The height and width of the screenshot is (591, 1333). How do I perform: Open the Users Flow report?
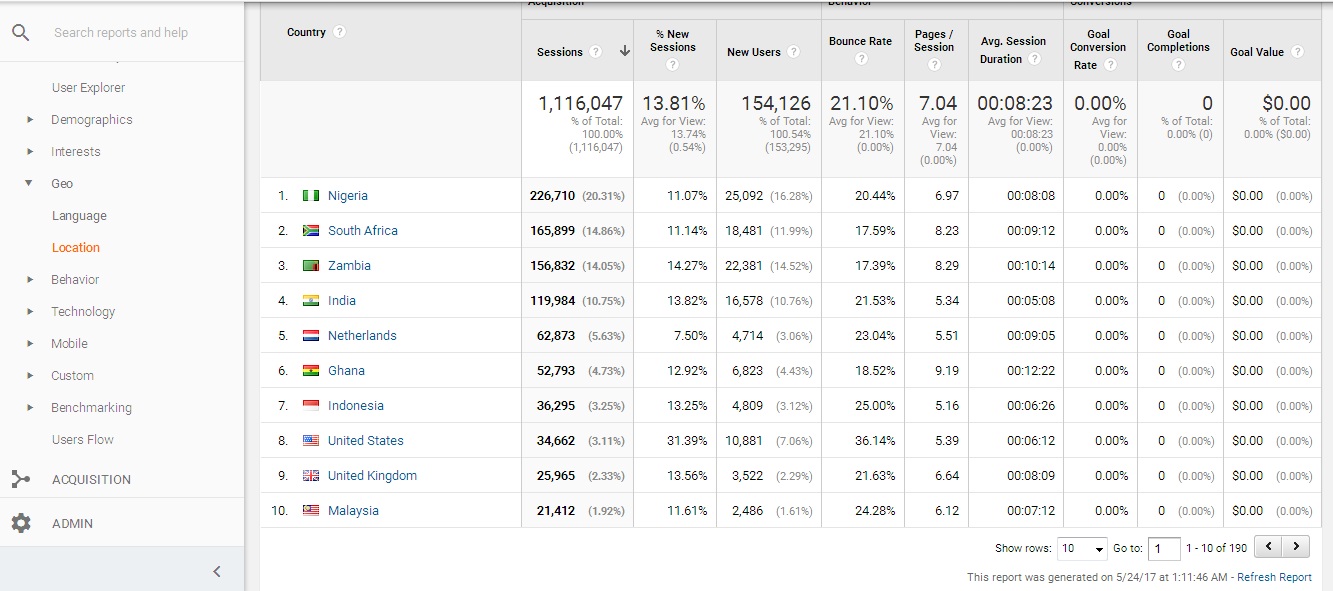(x=83, y=440)
